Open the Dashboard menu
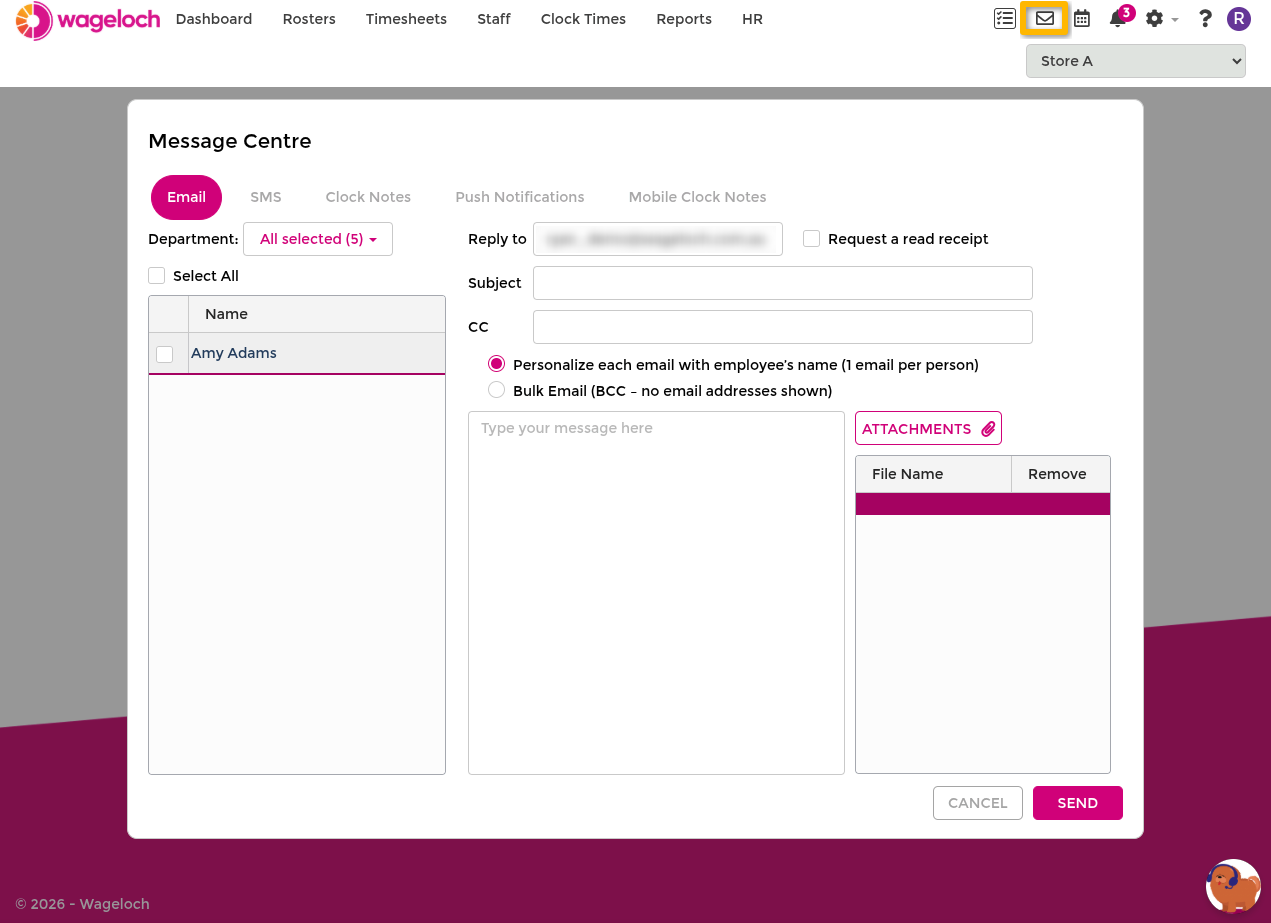Image resolution: width=1271 pixels, height=923 pixels. point(214,19)
